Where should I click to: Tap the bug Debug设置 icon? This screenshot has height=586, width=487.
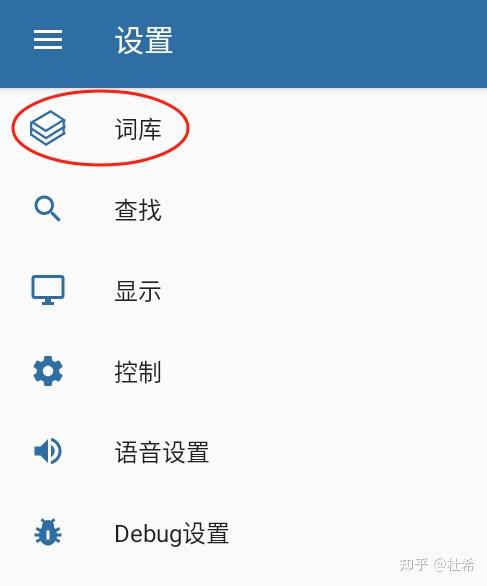coord(48,533)
